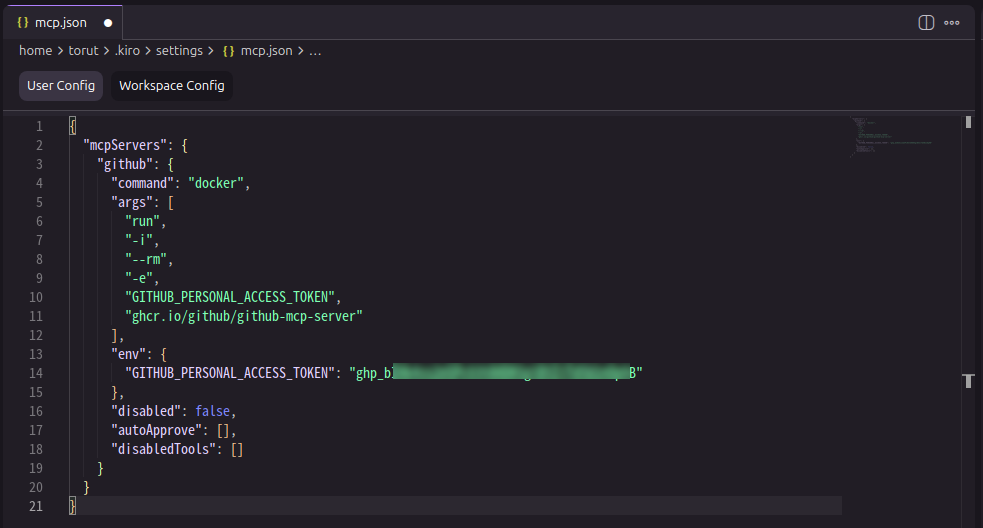Screen dimensions: 983x528
Task: Open the home breadcrumb folder
Action: click(x=35, y=50)
